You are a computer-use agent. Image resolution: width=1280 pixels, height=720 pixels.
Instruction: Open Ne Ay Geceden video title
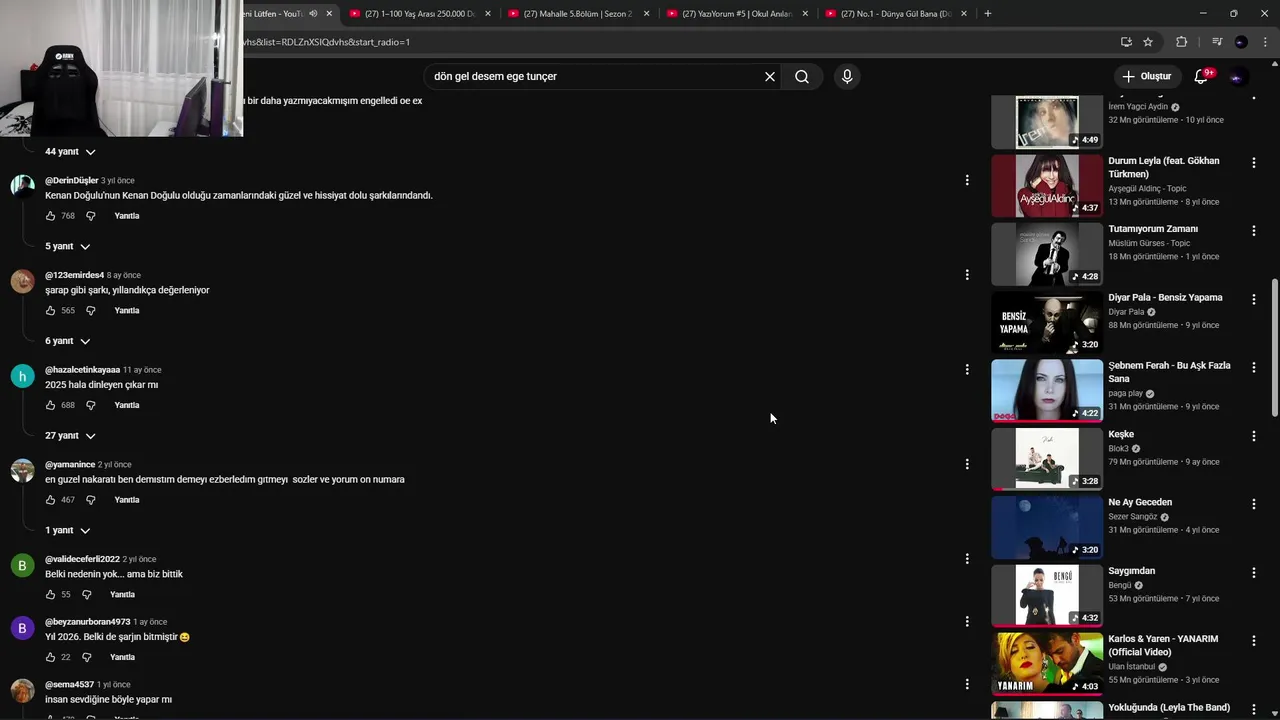(1140, 503)
